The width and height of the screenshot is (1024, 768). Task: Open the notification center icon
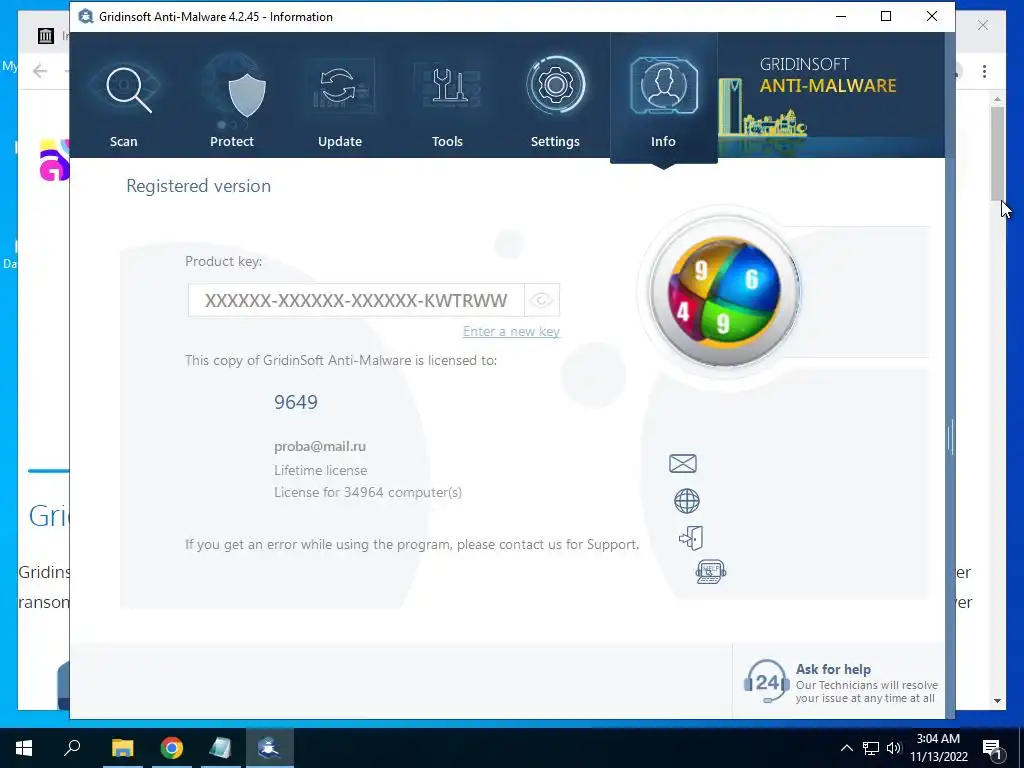point(991,749)
